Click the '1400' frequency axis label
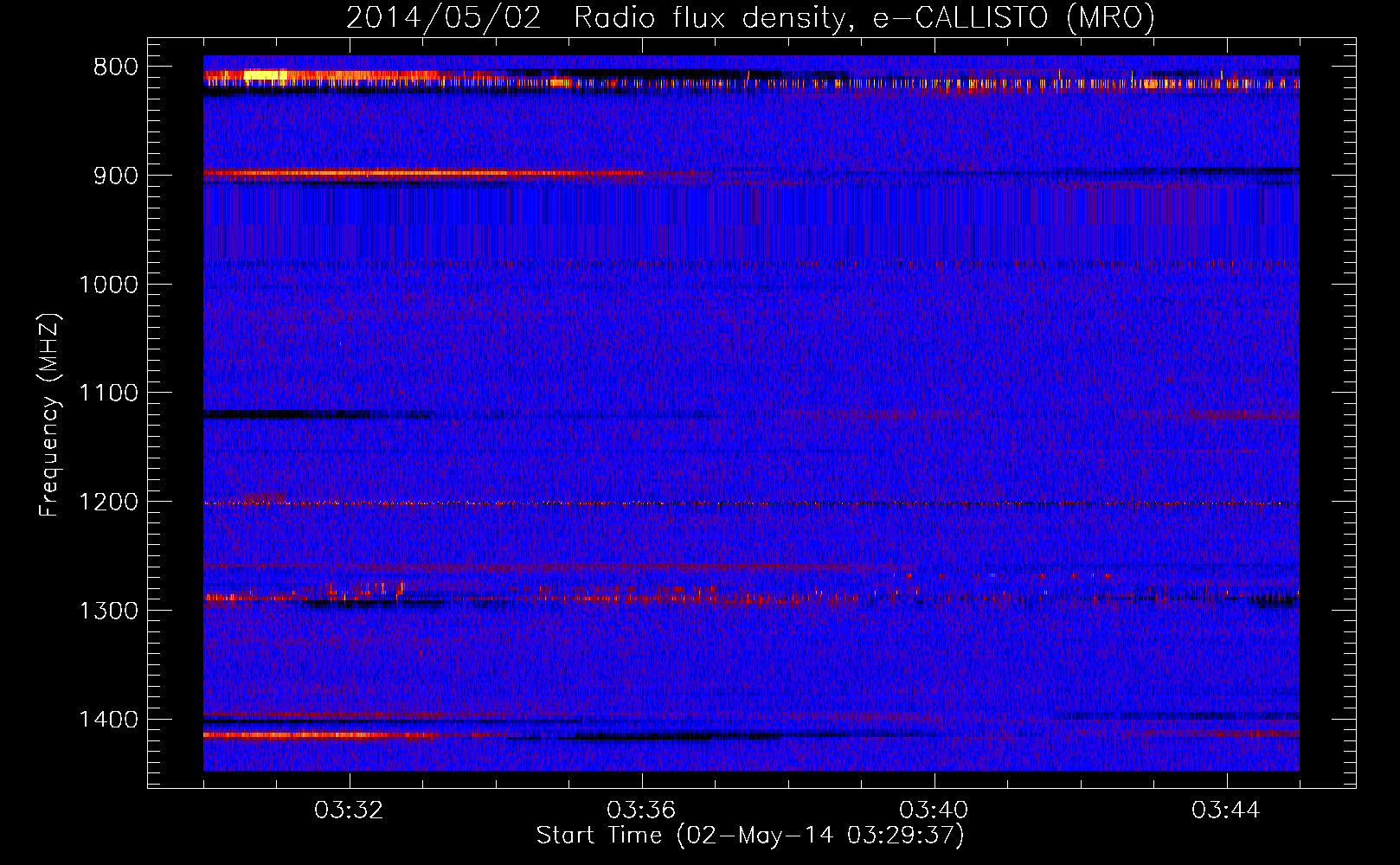Screen dimensions: 1400x865 point(109,720)
